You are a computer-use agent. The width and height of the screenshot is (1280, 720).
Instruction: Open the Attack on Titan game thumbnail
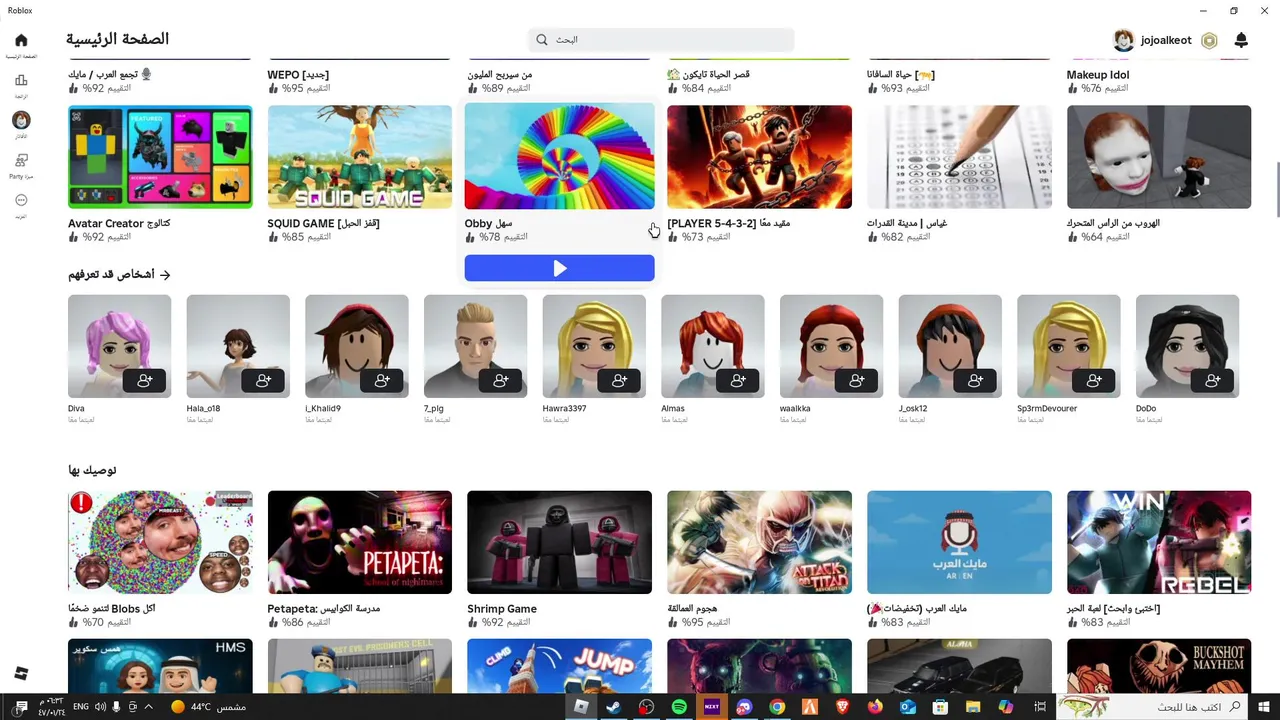click(x=759, y=542)
